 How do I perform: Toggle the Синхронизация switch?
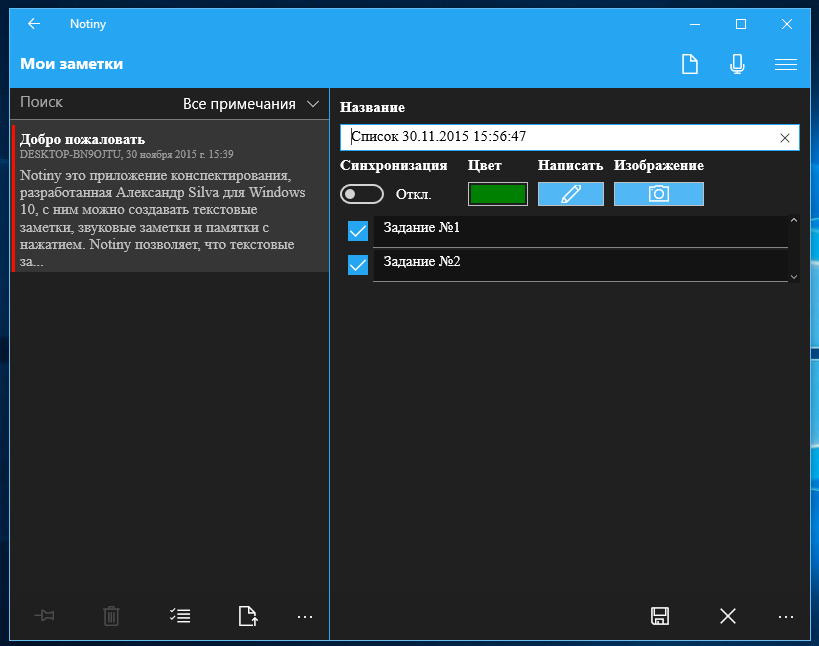(361, 194)
